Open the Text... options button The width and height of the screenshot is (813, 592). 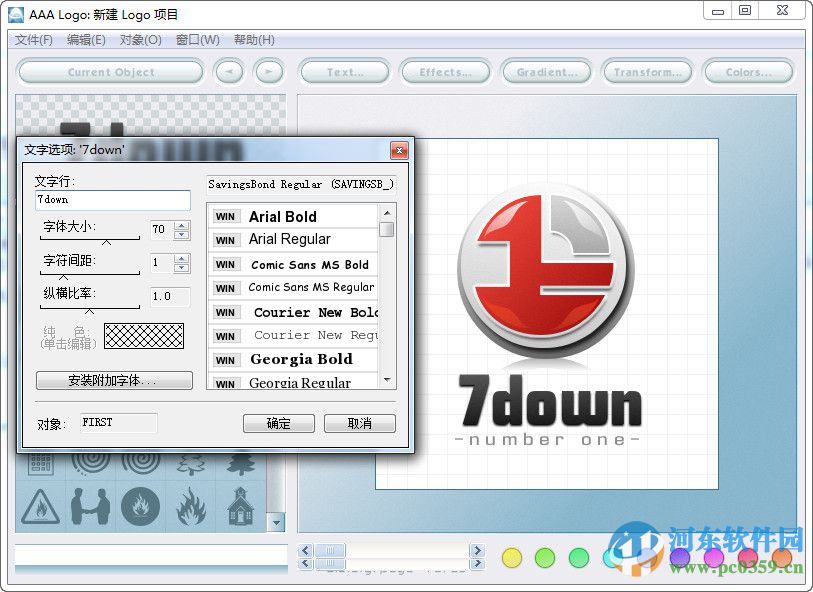345,72
